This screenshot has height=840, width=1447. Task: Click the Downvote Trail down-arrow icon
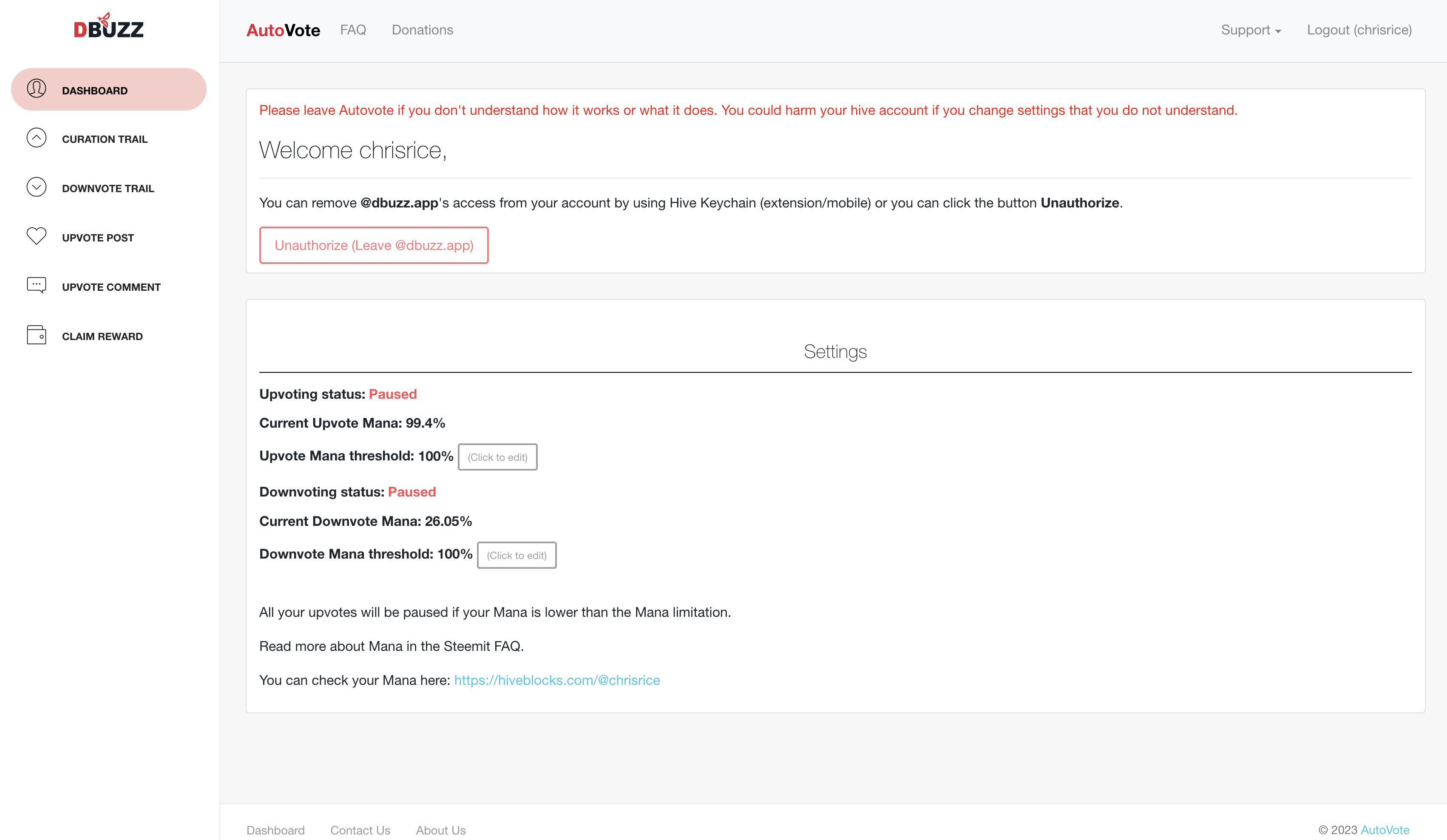(x=36, y=187)
